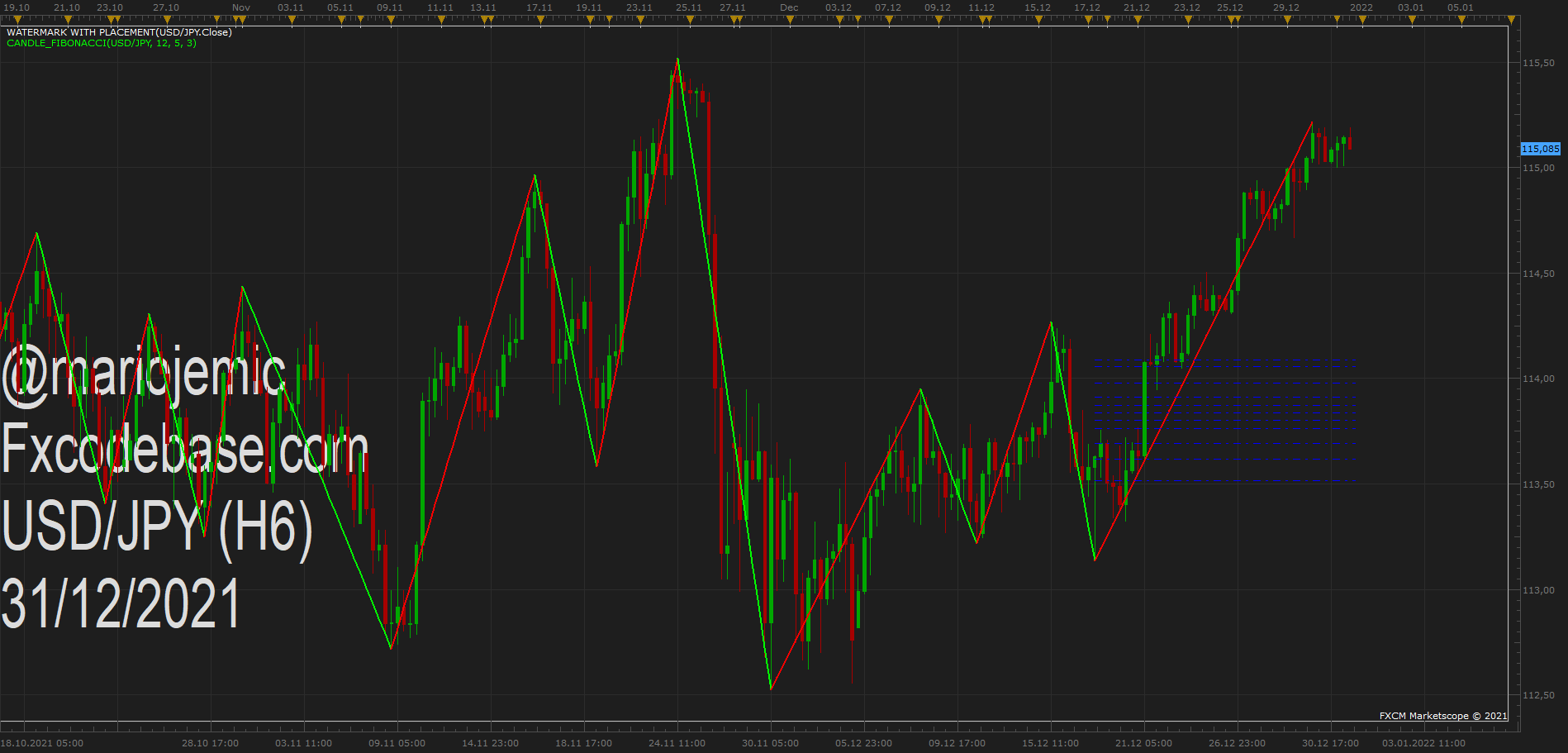Click the 24.11 11:00 time label
The image size is (1568, 753).
pos(677,743)
